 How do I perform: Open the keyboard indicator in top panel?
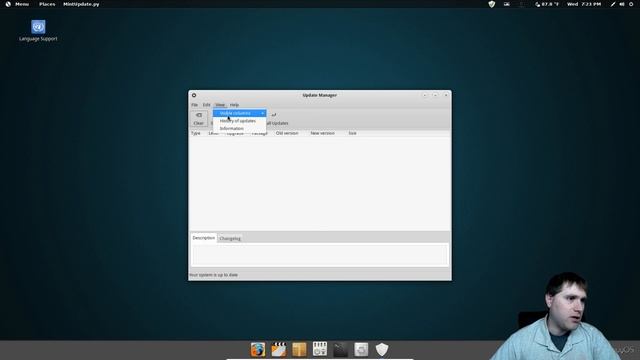pyautogui.click(x=507, y=4)
